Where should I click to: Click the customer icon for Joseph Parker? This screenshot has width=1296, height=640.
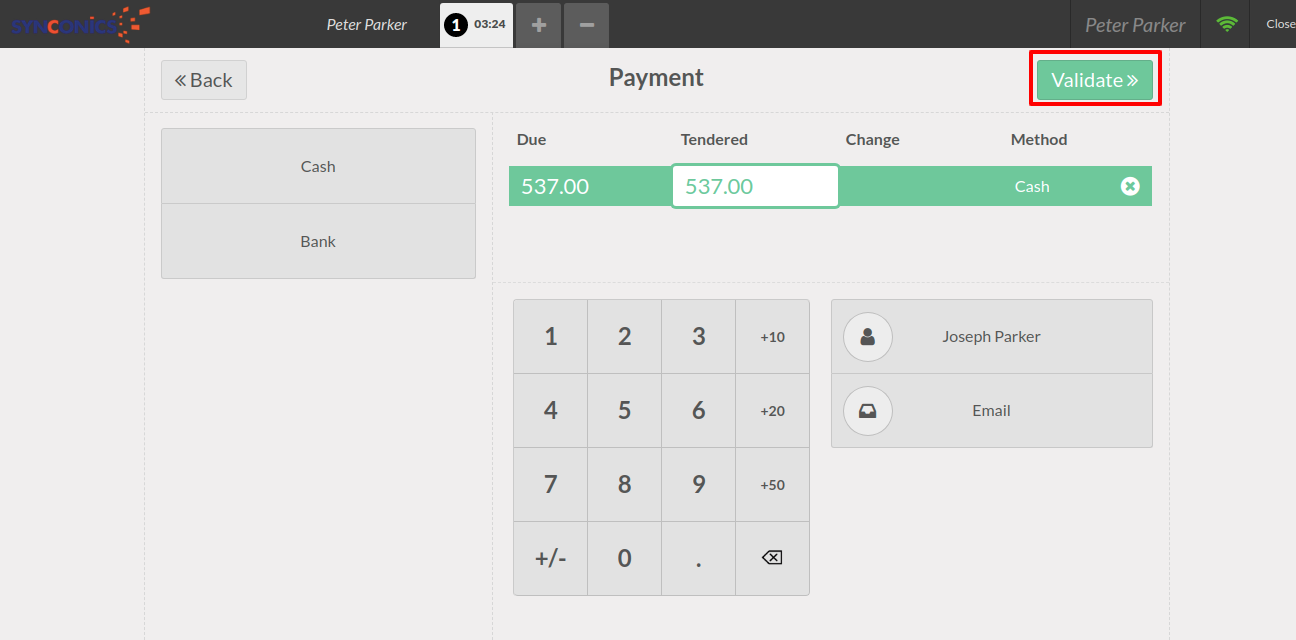coord(868,337)
